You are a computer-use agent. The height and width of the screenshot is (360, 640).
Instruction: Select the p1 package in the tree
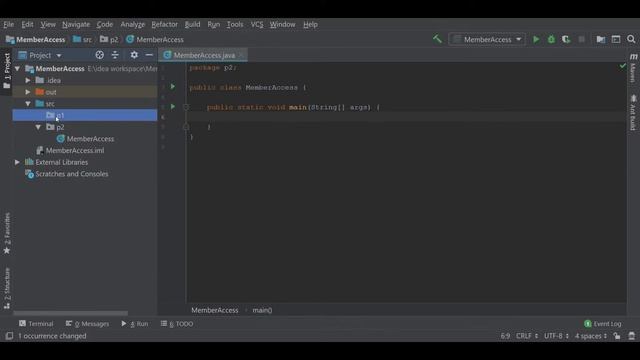(x=84, y=115)
